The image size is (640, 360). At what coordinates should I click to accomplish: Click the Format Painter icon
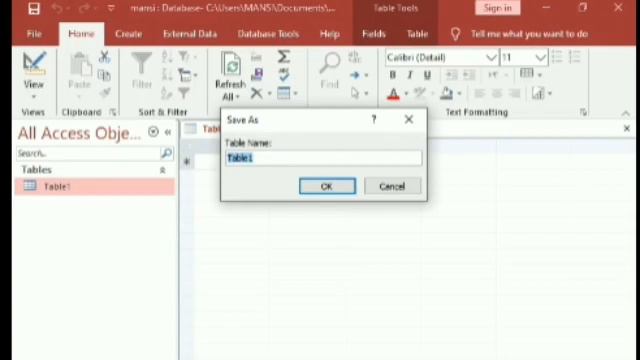(x=104, y=93)
